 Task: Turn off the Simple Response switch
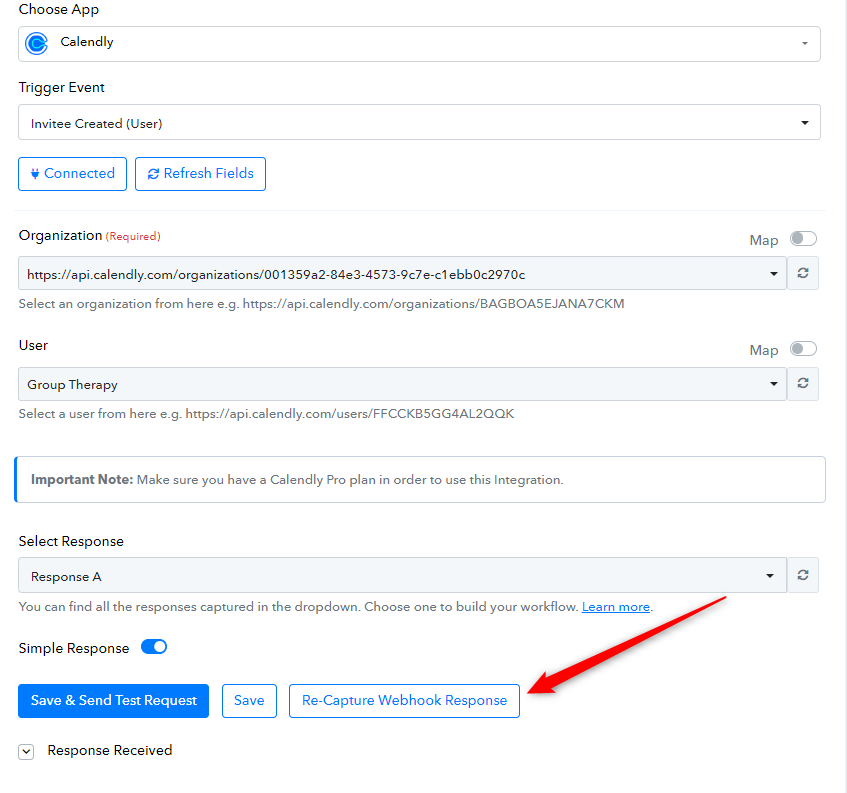click(154, 647)
